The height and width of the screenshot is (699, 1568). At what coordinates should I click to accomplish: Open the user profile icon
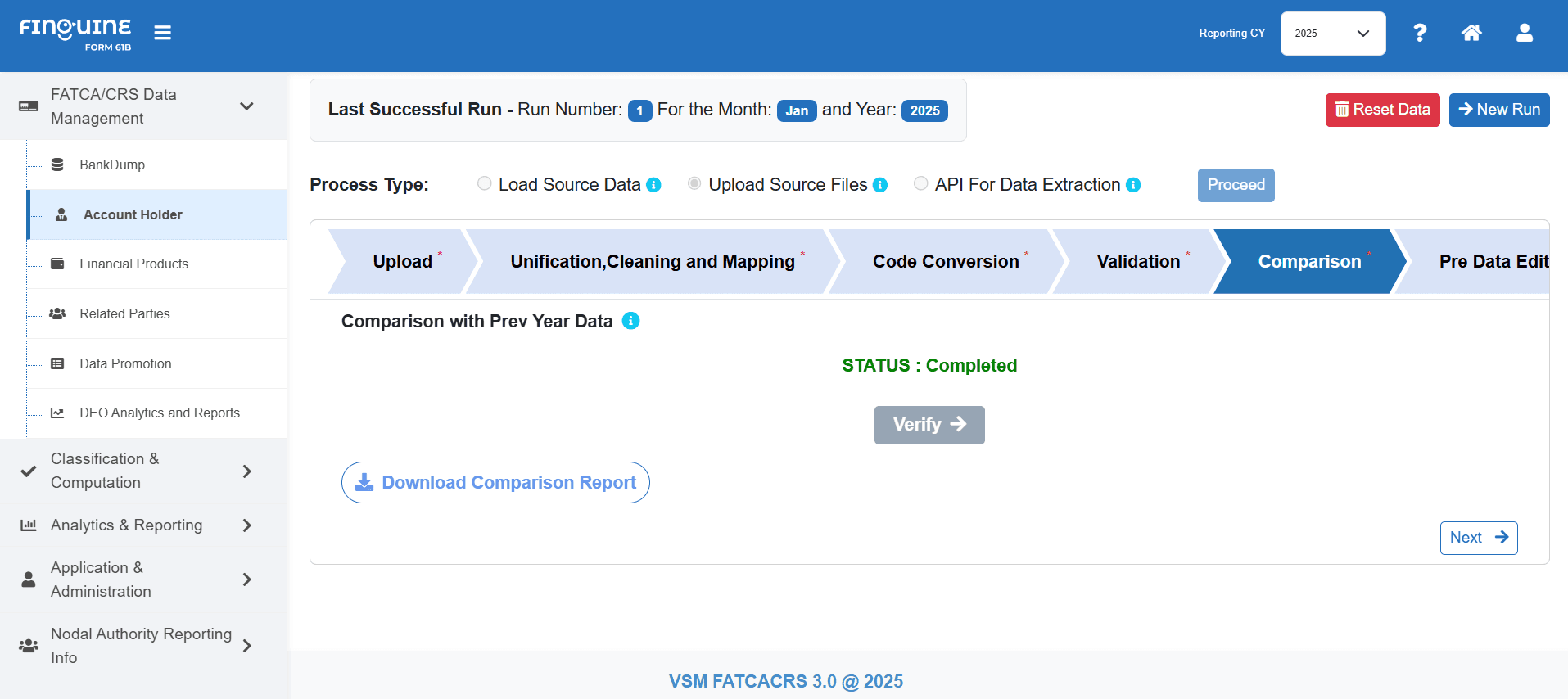1524,33
